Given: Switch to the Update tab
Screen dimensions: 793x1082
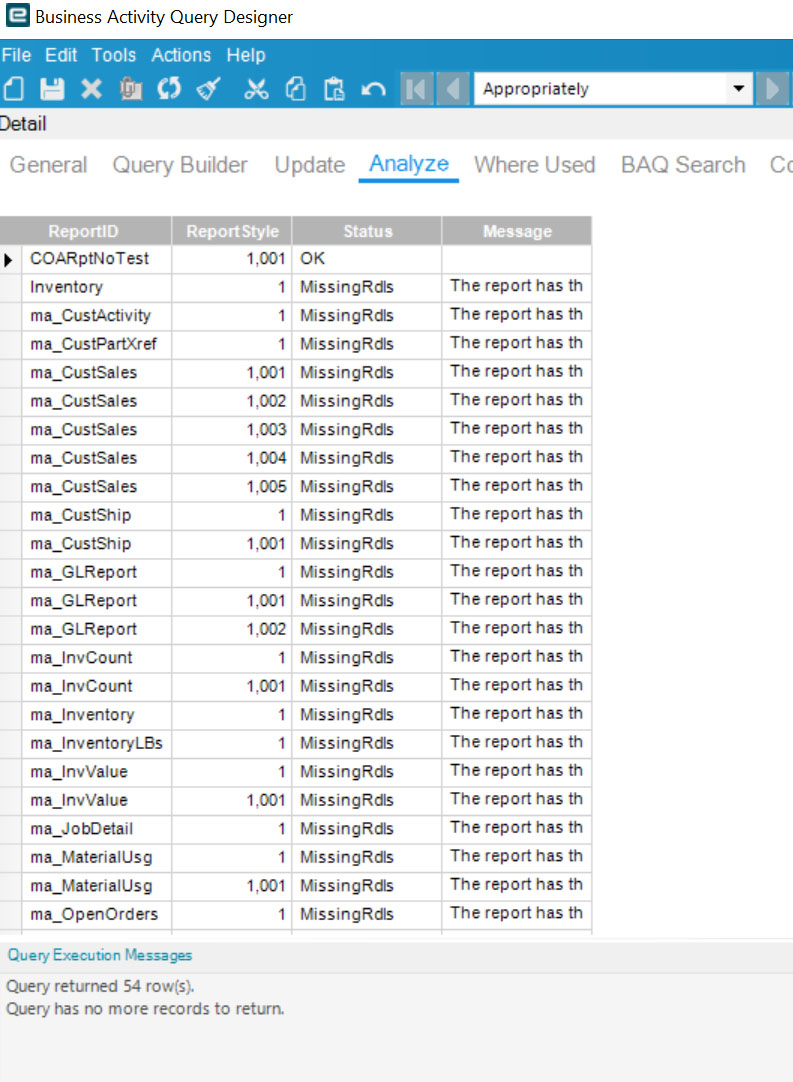Looking at the screenshot, I should [x=309, y=165].
